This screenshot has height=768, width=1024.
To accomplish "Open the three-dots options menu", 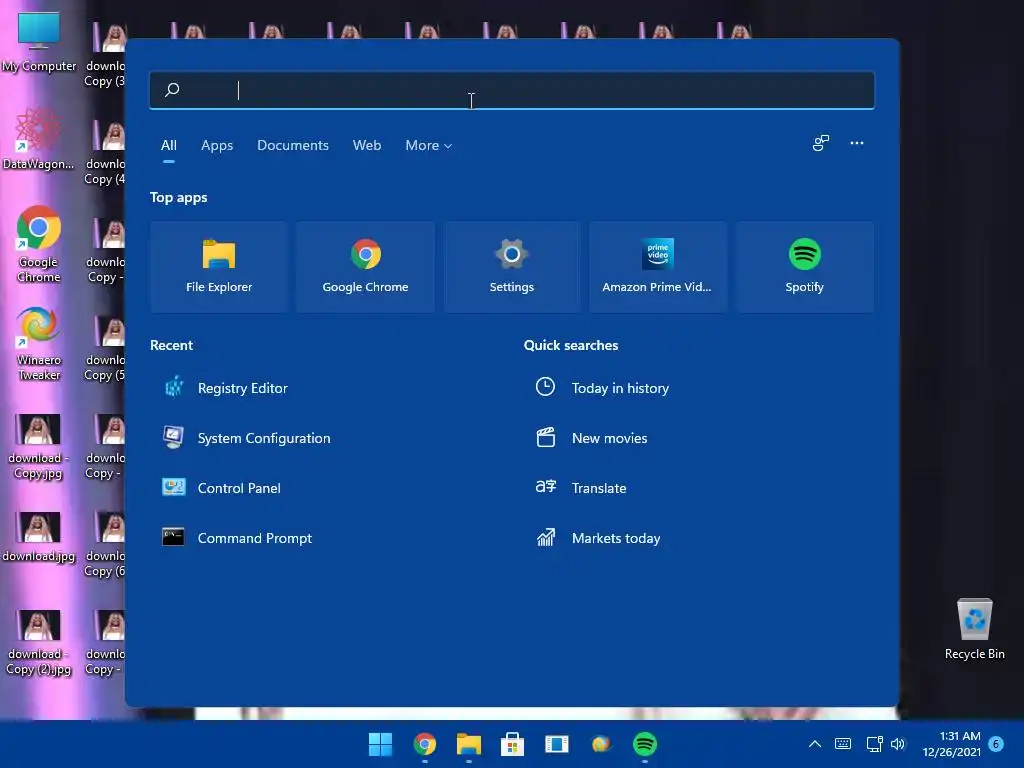I will (x=857, y=143).
